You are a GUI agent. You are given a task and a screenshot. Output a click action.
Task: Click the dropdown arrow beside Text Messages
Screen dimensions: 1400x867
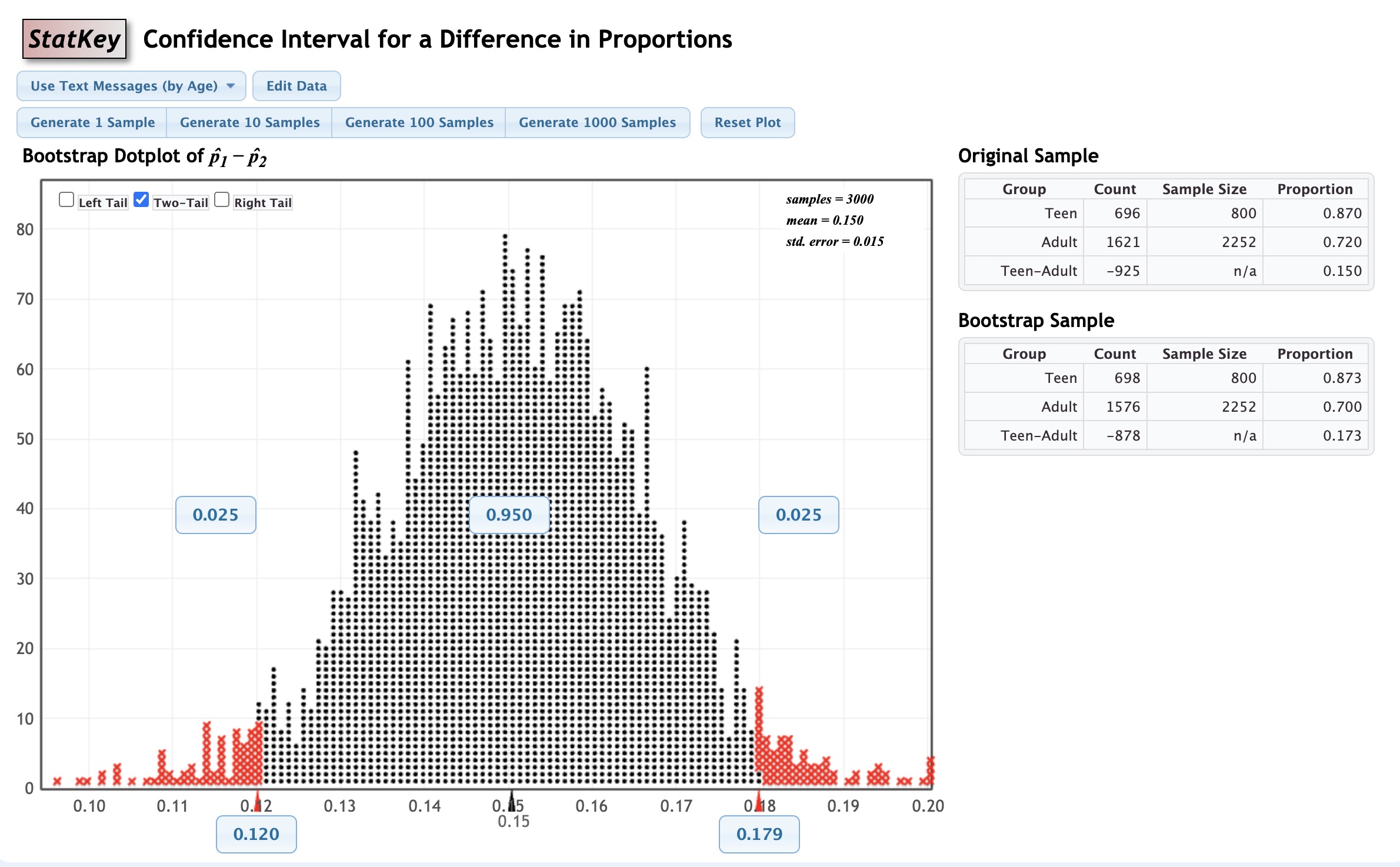click(231, 86)
